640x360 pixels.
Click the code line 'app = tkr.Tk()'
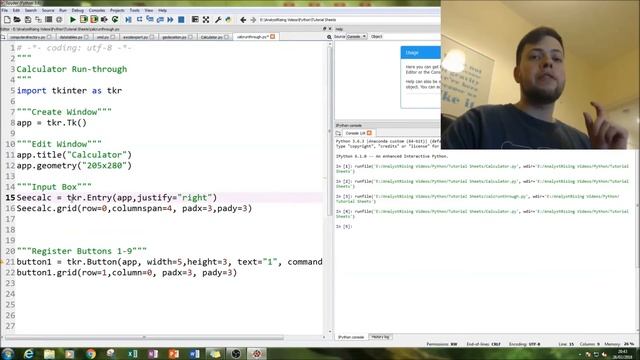(x=52, y=123)
